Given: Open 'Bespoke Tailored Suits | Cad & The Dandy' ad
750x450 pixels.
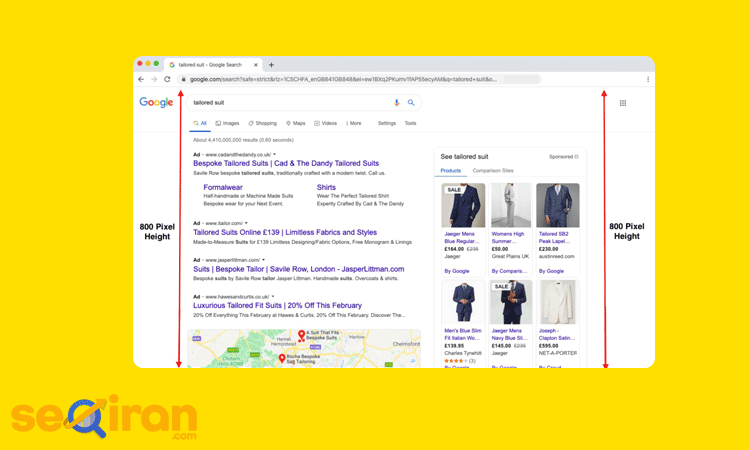Looking at the screenshot, I should pyautogui.click(x=286, y=164).
